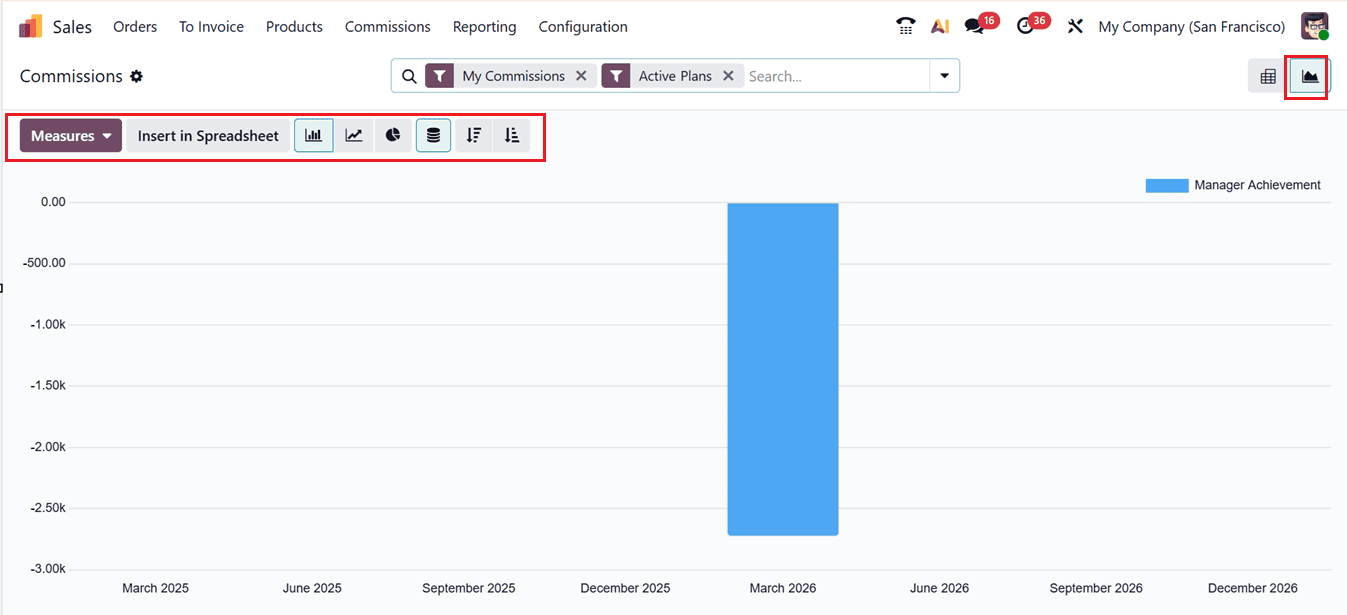Launch the AI assistant
Image resolution: width=1347 pixels, height=615 pixels.
coord(939,26)
